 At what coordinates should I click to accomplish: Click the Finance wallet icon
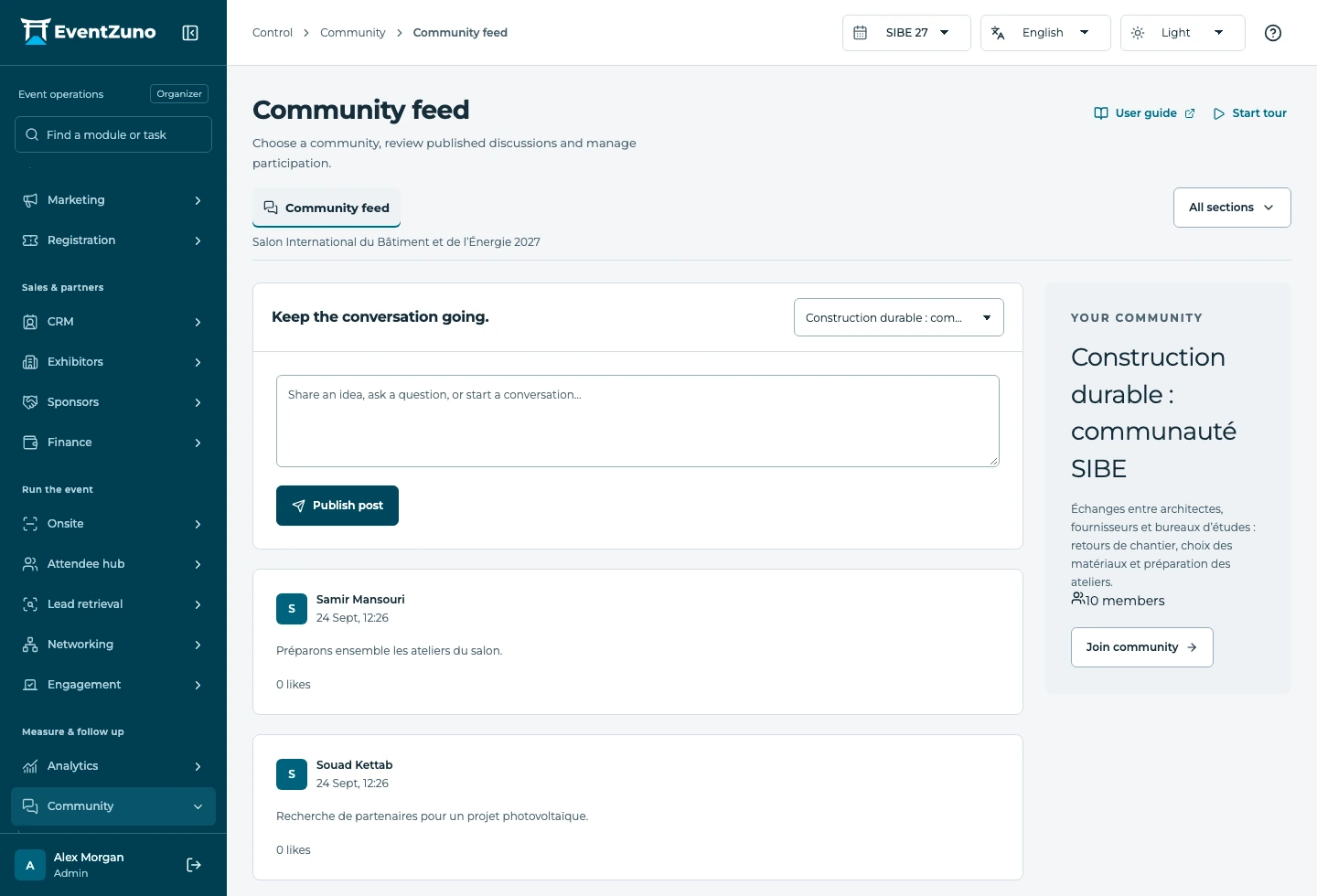coord(30,443)
